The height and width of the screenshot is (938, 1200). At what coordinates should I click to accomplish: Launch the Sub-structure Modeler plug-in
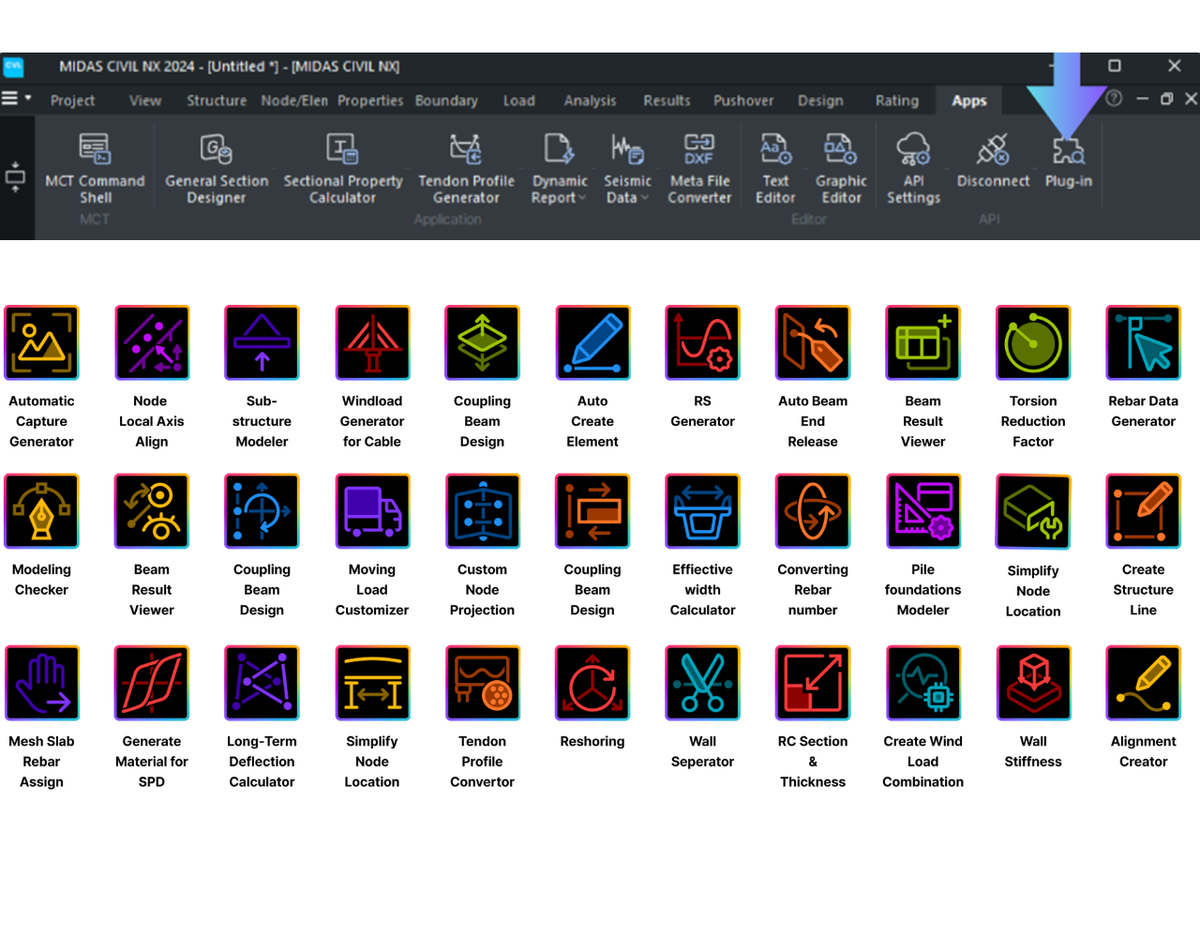[262, 343]
